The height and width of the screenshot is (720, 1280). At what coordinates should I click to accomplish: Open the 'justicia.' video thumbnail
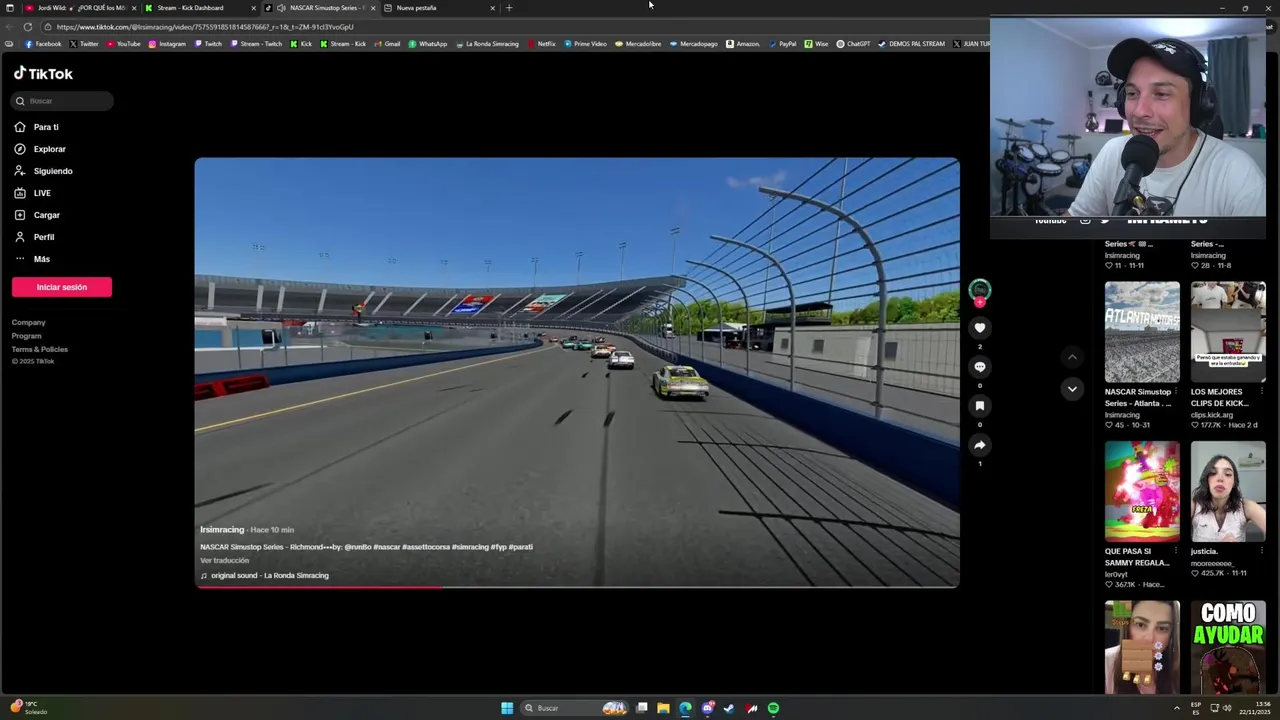[x=1228, y=491]
